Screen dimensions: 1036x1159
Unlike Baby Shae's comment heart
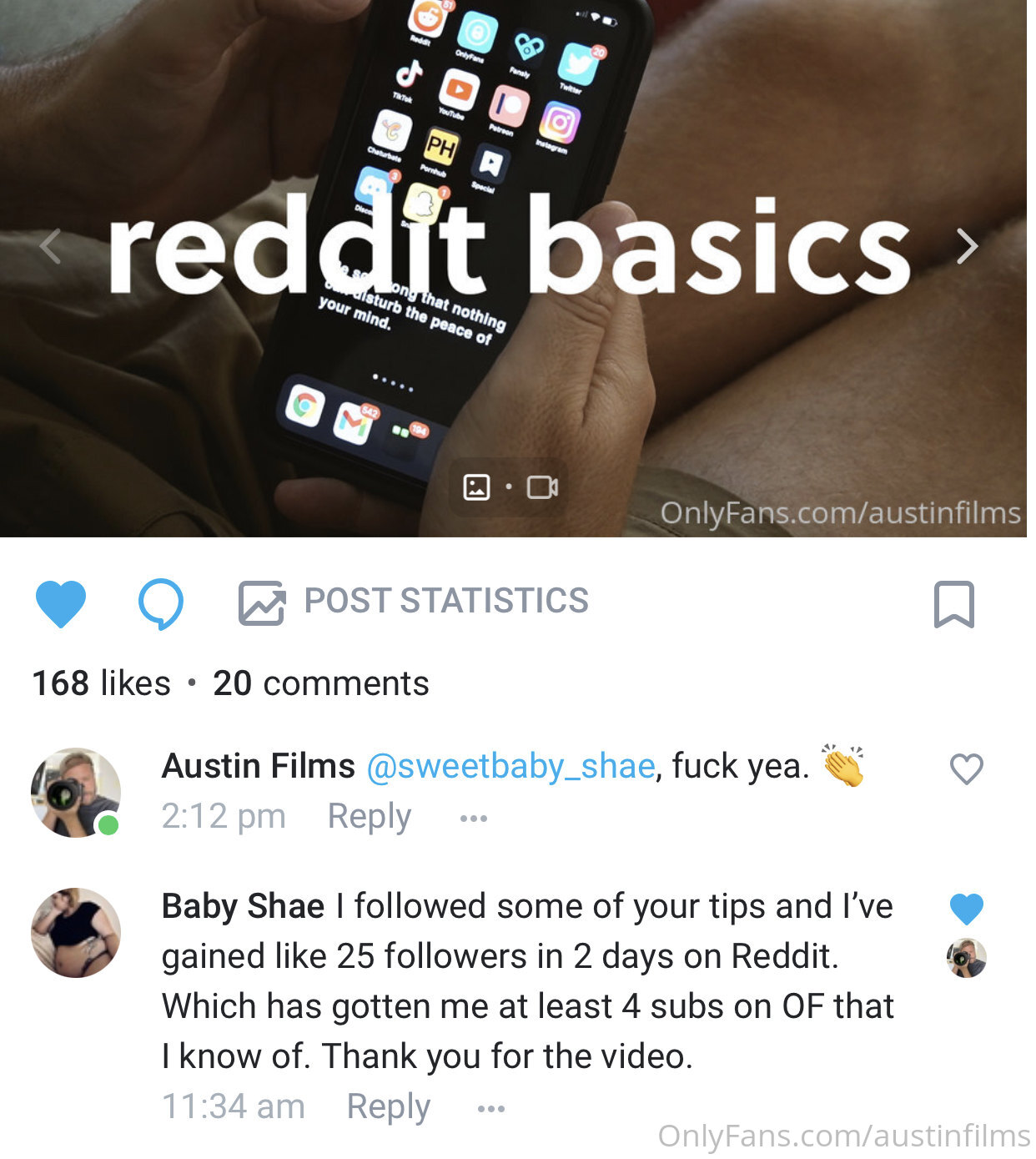click(x=967, y=909)
